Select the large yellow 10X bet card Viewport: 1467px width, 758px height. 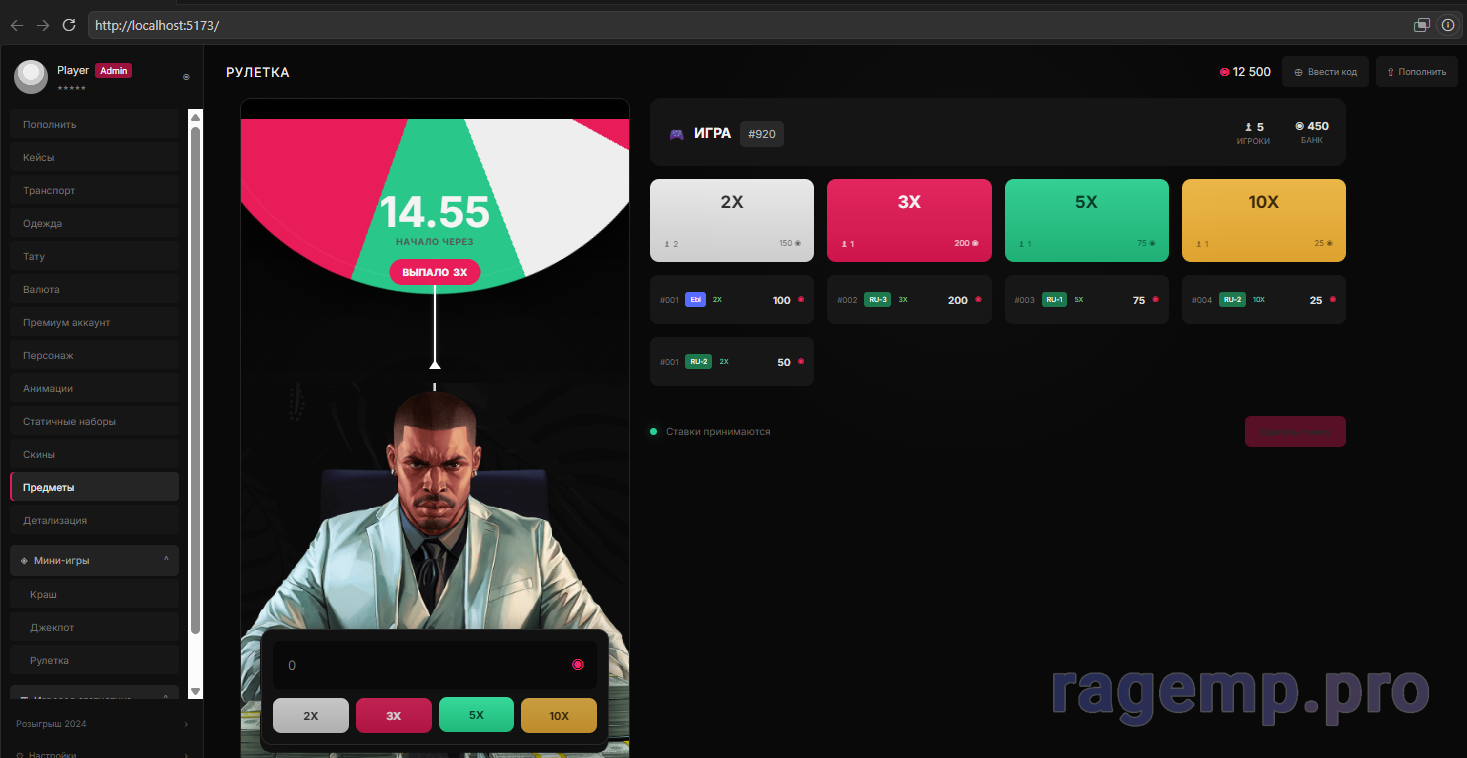(1264, 220)
